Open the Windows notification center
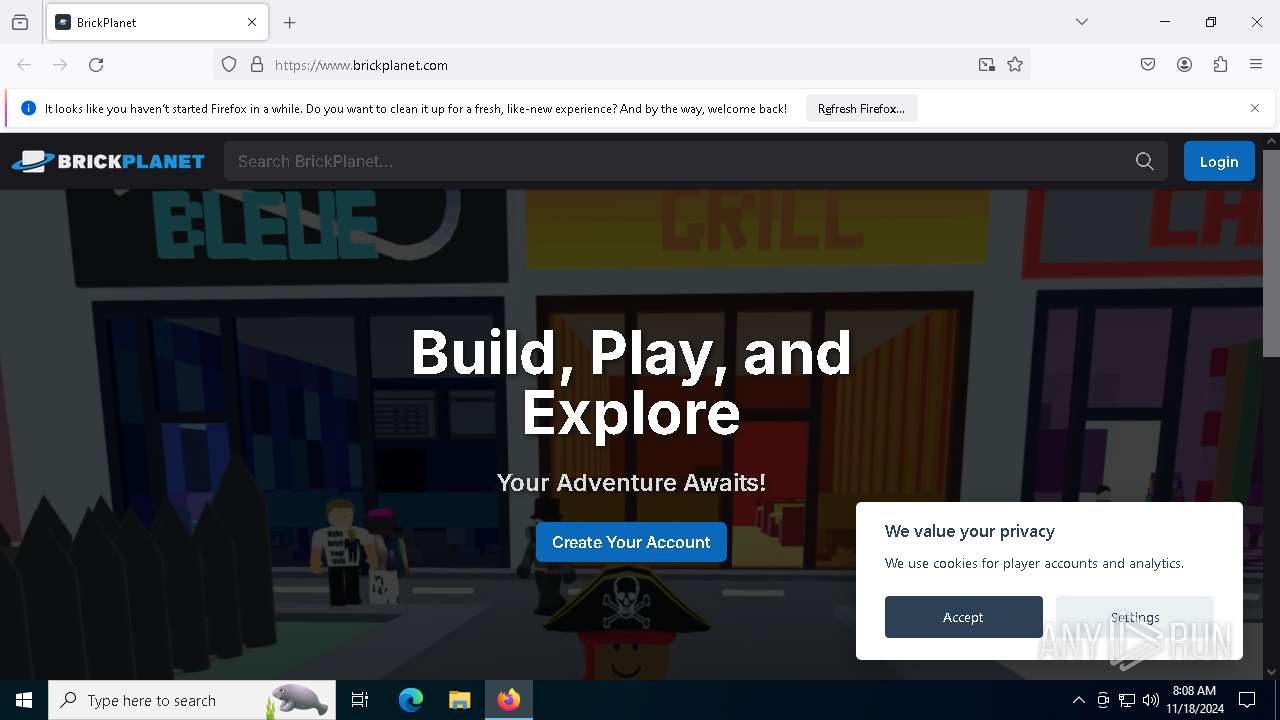Viewport: 1280px width, 720px height. click(1247, 700)
